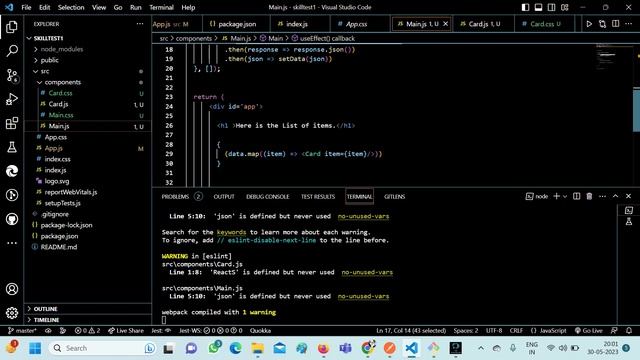Open the Terminal menu
This screenshot has height=360, width=640.
pos(161,7)
